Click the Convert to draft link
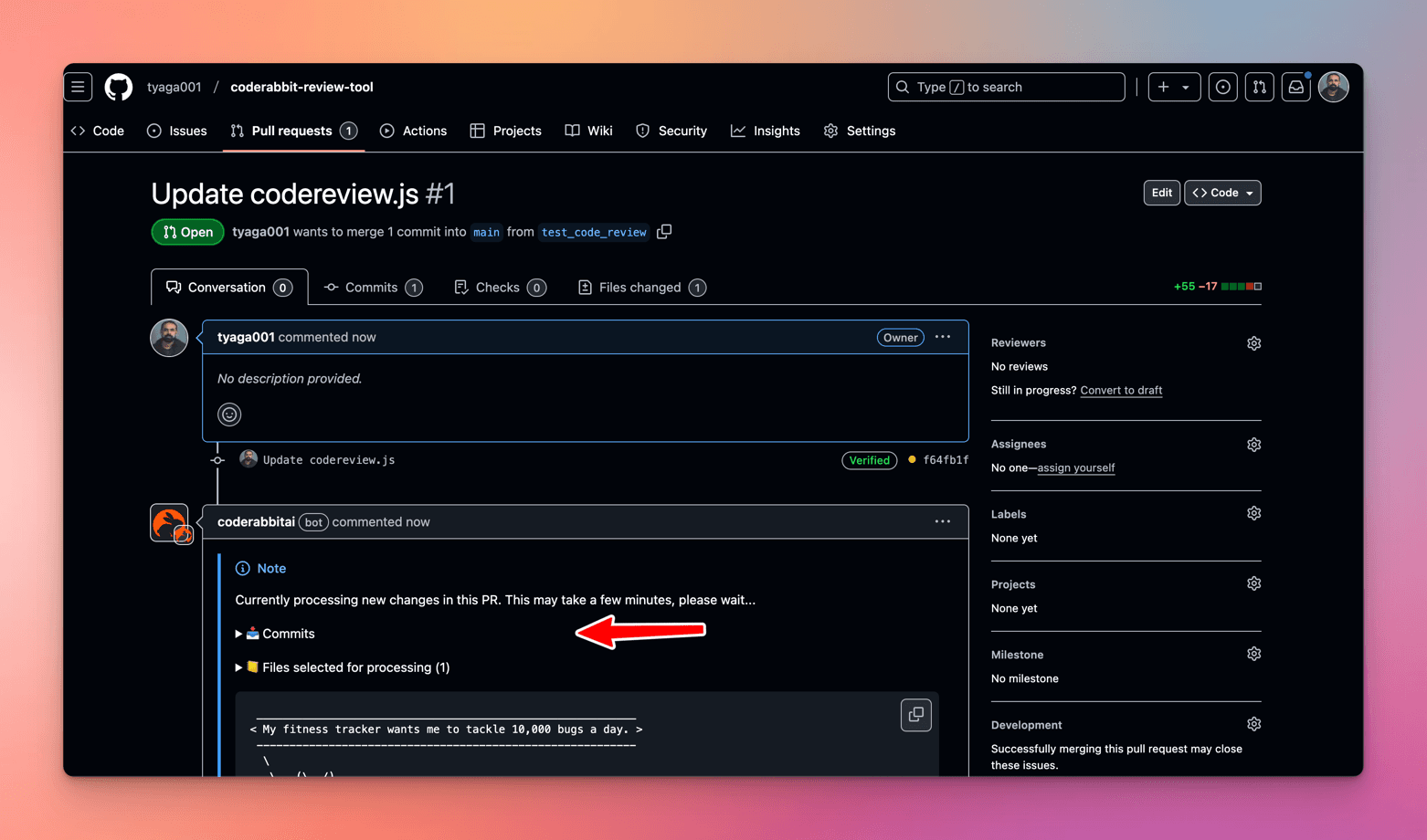This screenshot has width=1427, height=840. click(x=1121, y=391)
